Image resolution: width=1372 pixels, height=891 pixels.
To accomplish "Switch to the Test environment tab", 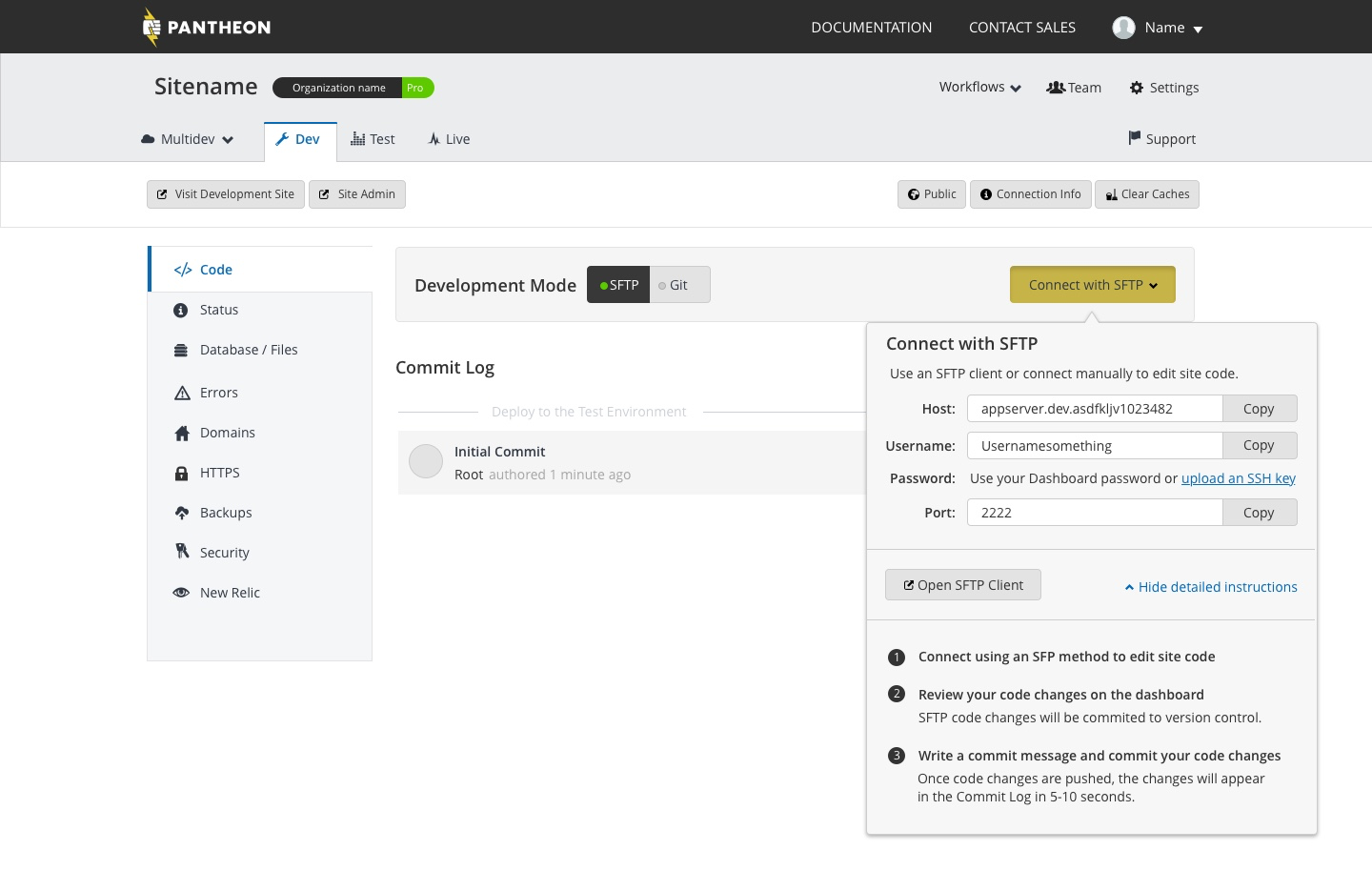I will coord(373,139).
